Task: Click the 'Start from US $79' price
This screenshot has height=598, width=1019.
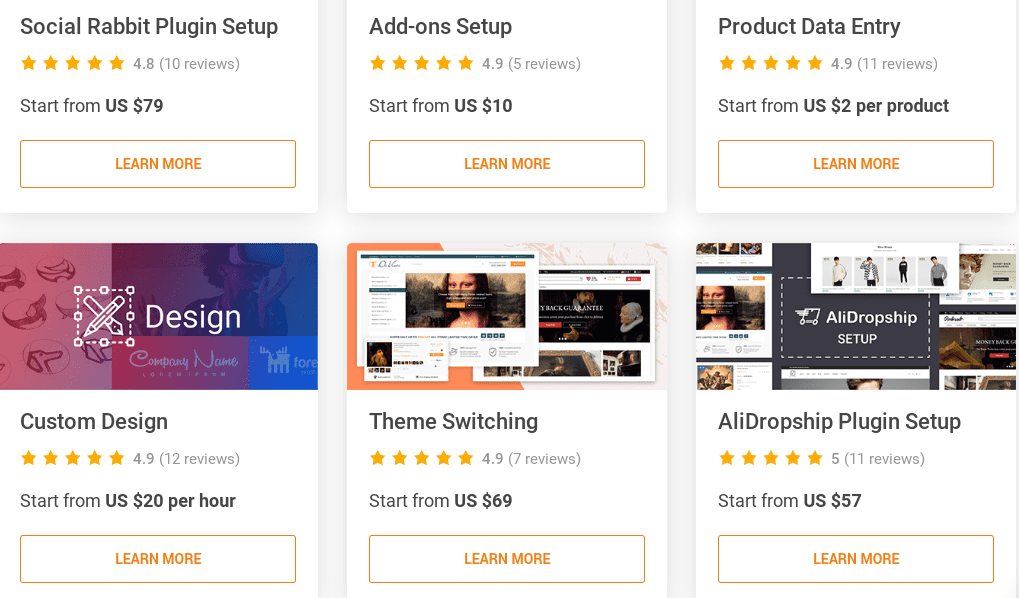Action: (92, 106)
